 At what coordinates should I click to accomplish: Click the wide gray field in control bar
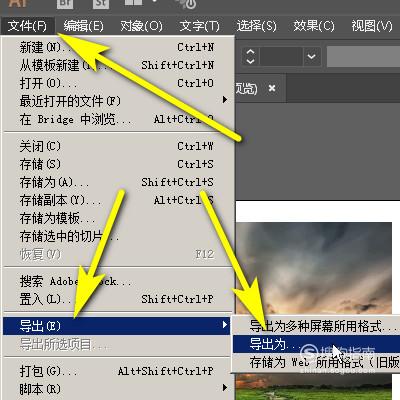tap(363, 57)
